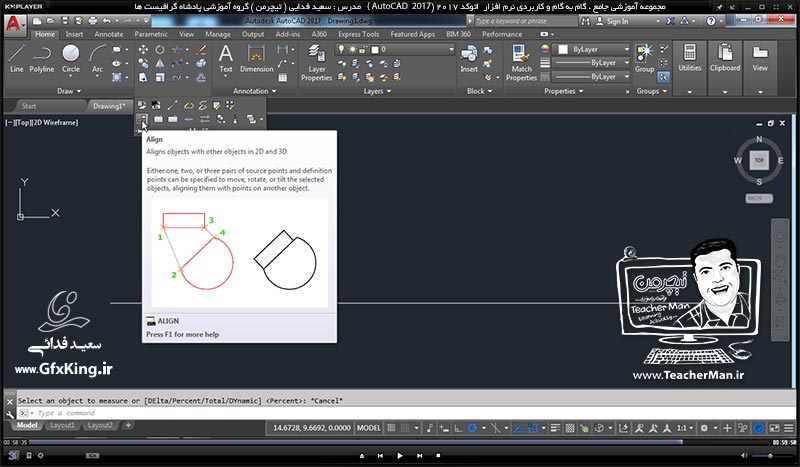Open the Parametric ribbon tab
The image size is (800, 467).
tap(151, 34)
